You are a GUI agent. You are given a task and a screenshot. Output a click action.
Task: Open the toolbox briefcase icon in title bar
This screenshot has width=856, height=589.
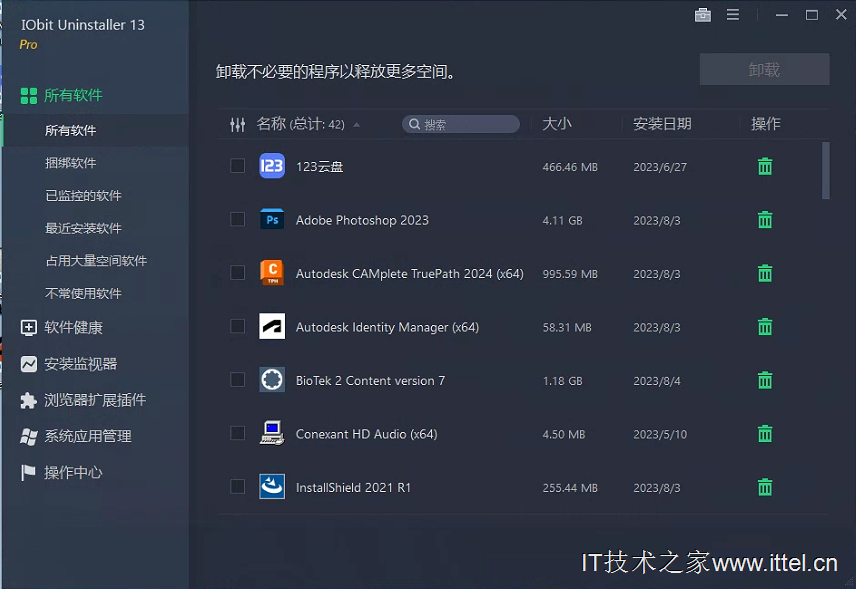703,15
